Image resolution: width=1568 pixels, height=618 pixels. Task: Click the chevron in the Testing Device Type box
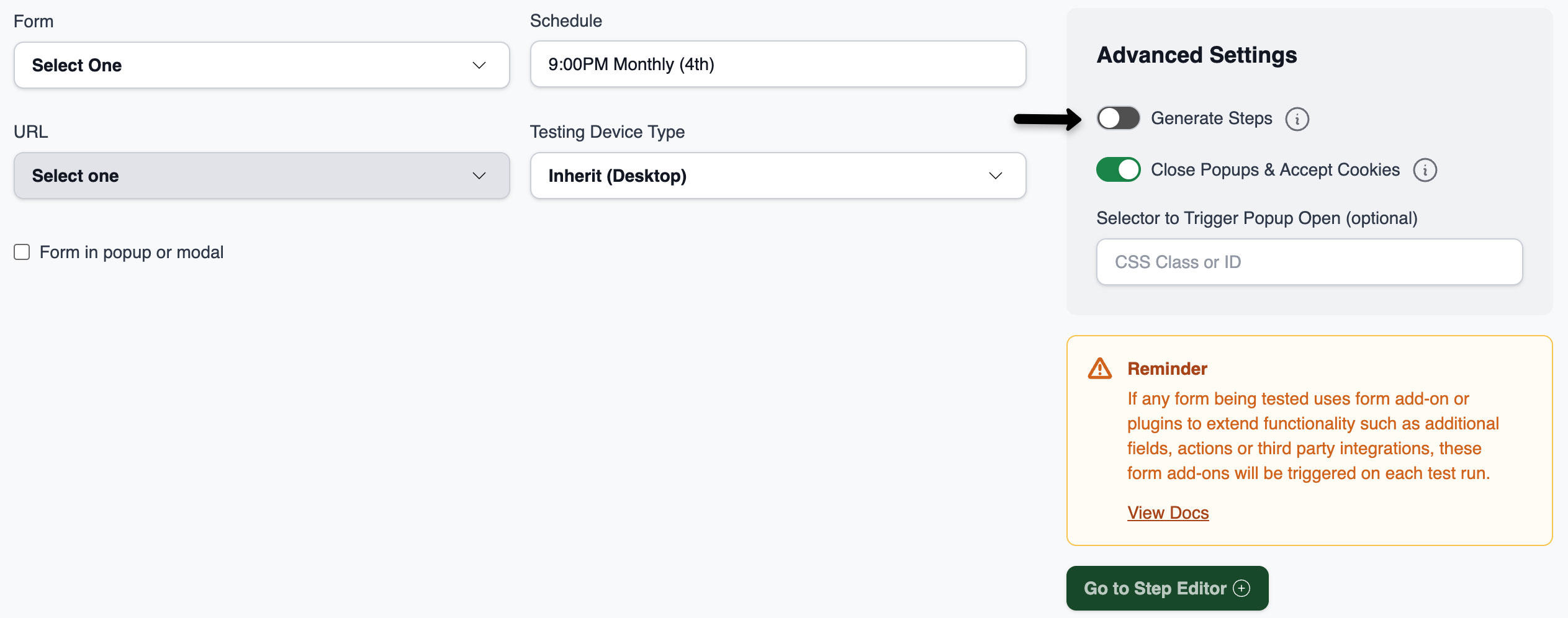[x=995, y=176]
